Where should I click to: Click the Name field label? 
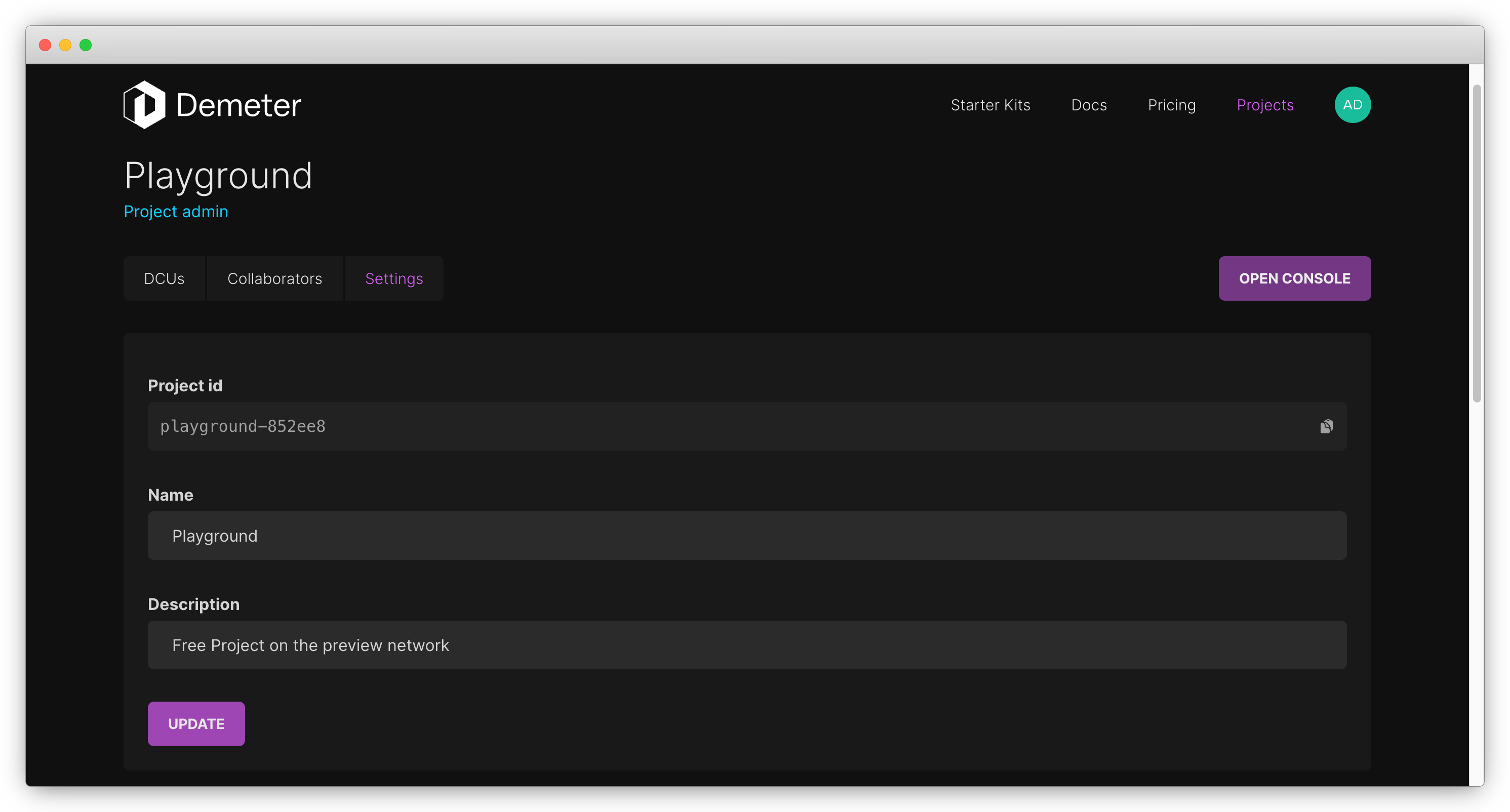170,495
